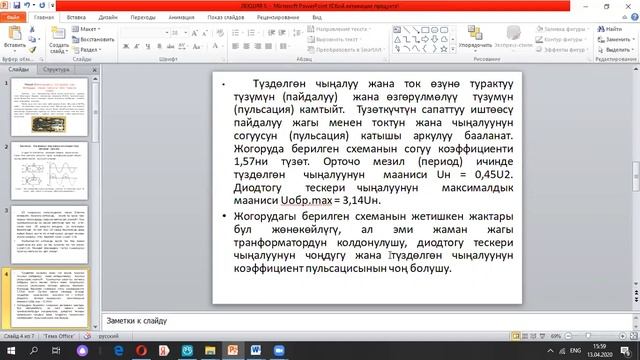Redo the last action
The image size is (640, 360).
pyautogui.click(x=42, y=6)
